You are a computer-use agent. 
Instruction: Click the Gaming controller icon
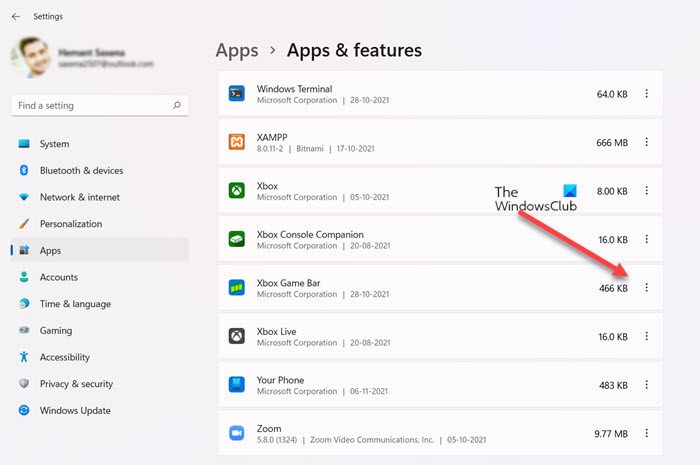click(24, 330)
